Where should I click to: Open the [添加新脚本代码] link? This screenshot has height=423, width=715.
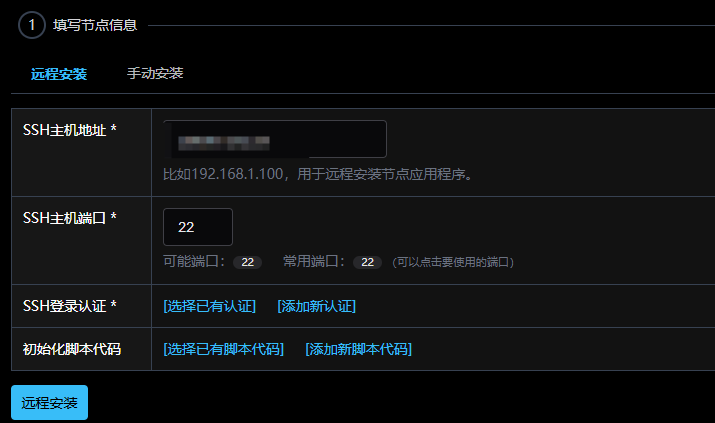(x=359, y=349)
